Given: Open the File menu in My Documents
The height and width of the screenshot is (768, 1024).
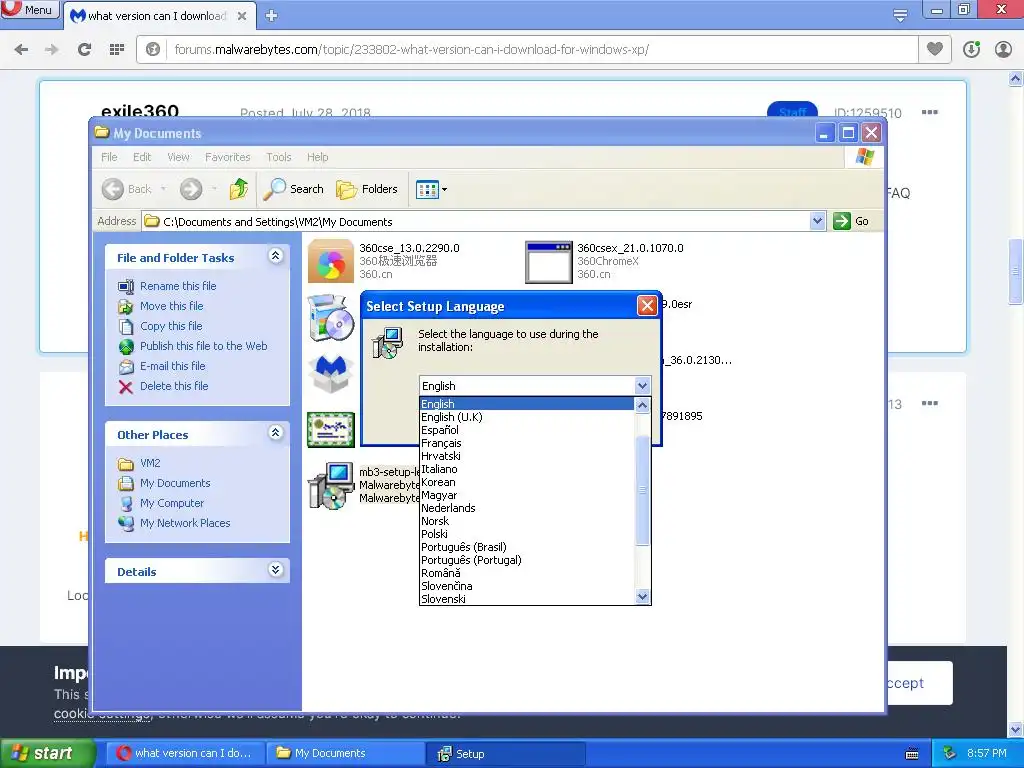Looking at the screenshot, I should [x=109, y=157].
